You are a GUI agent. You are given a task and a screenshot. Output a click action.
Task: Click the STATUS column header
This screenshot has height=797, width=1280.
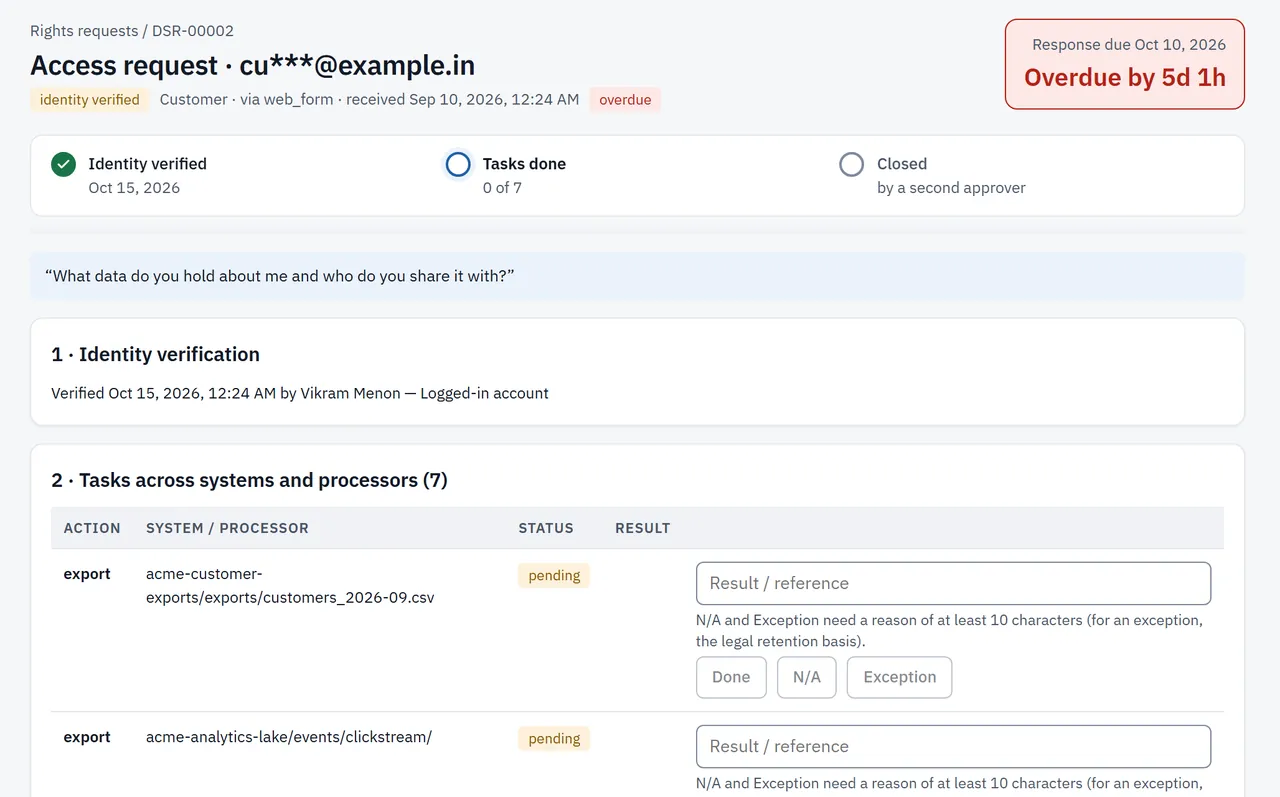pos(546,528)
